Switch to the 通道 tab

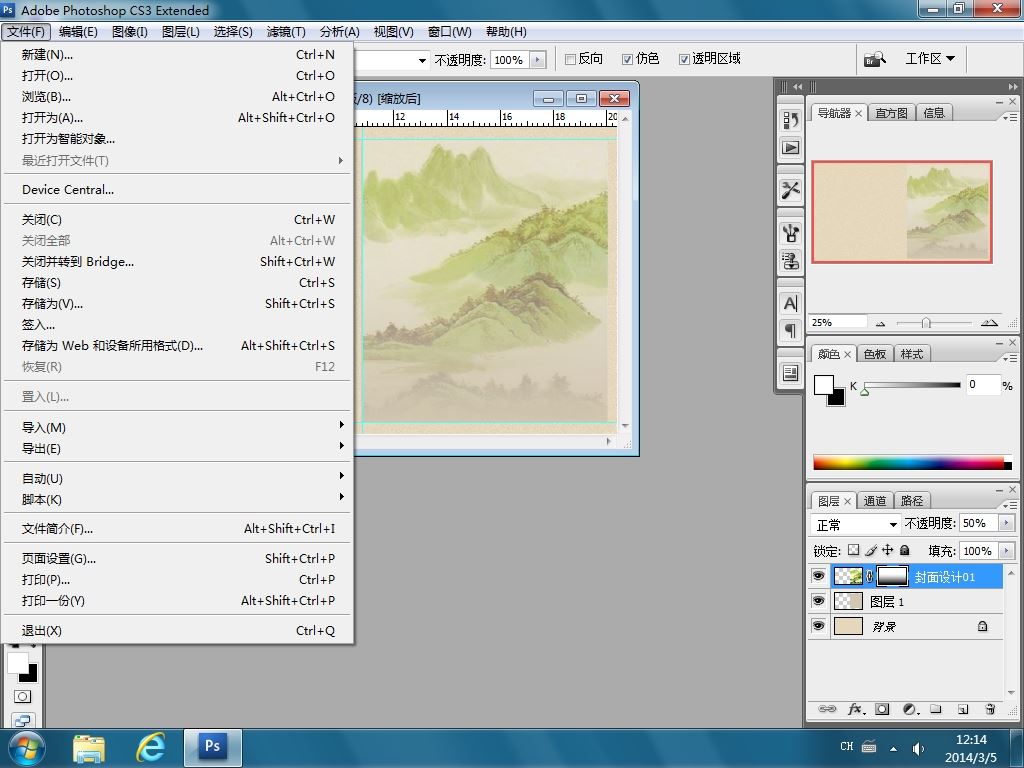click(874, 501)
